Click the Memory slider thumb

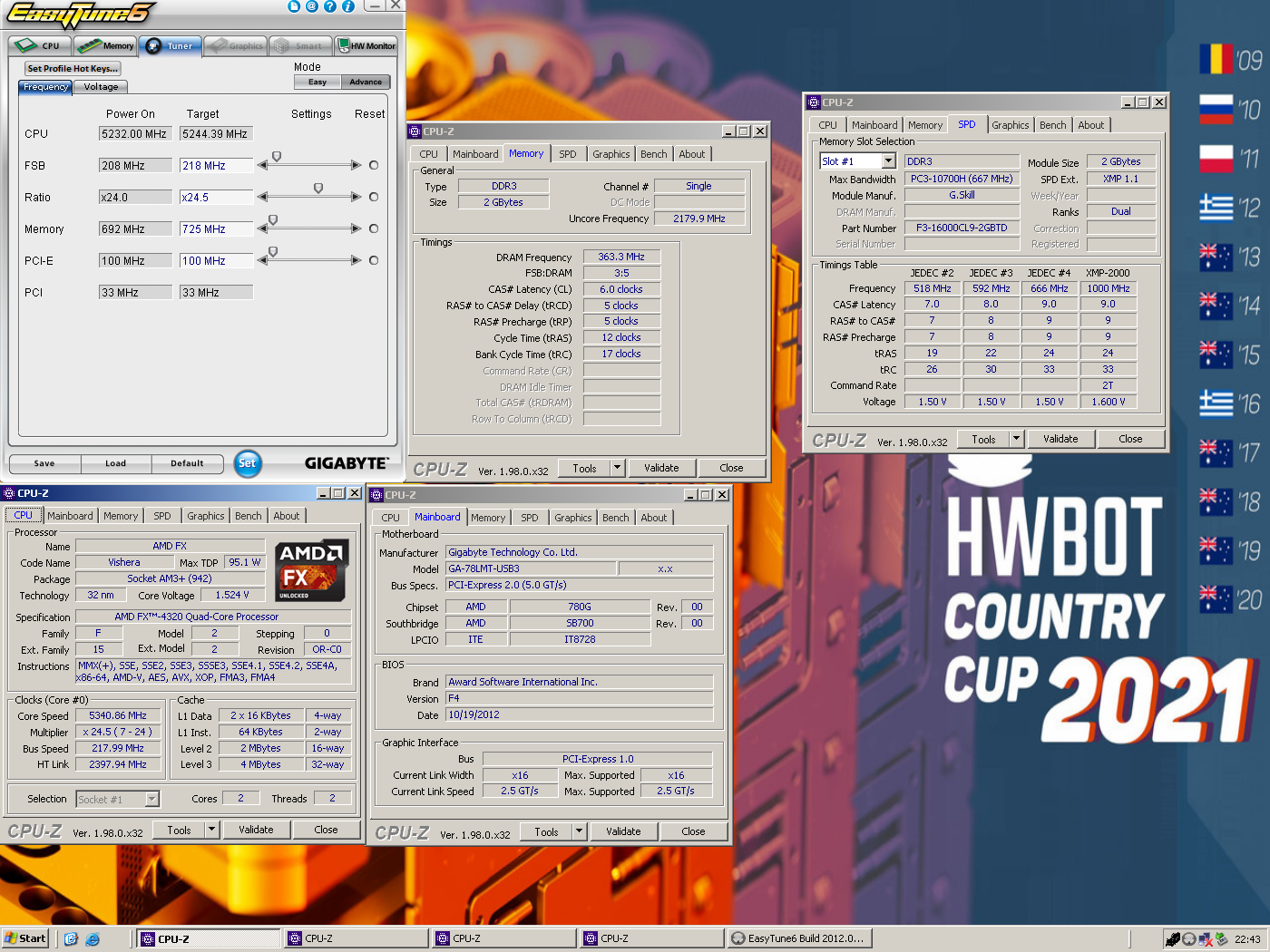click(x=273, y=220)
